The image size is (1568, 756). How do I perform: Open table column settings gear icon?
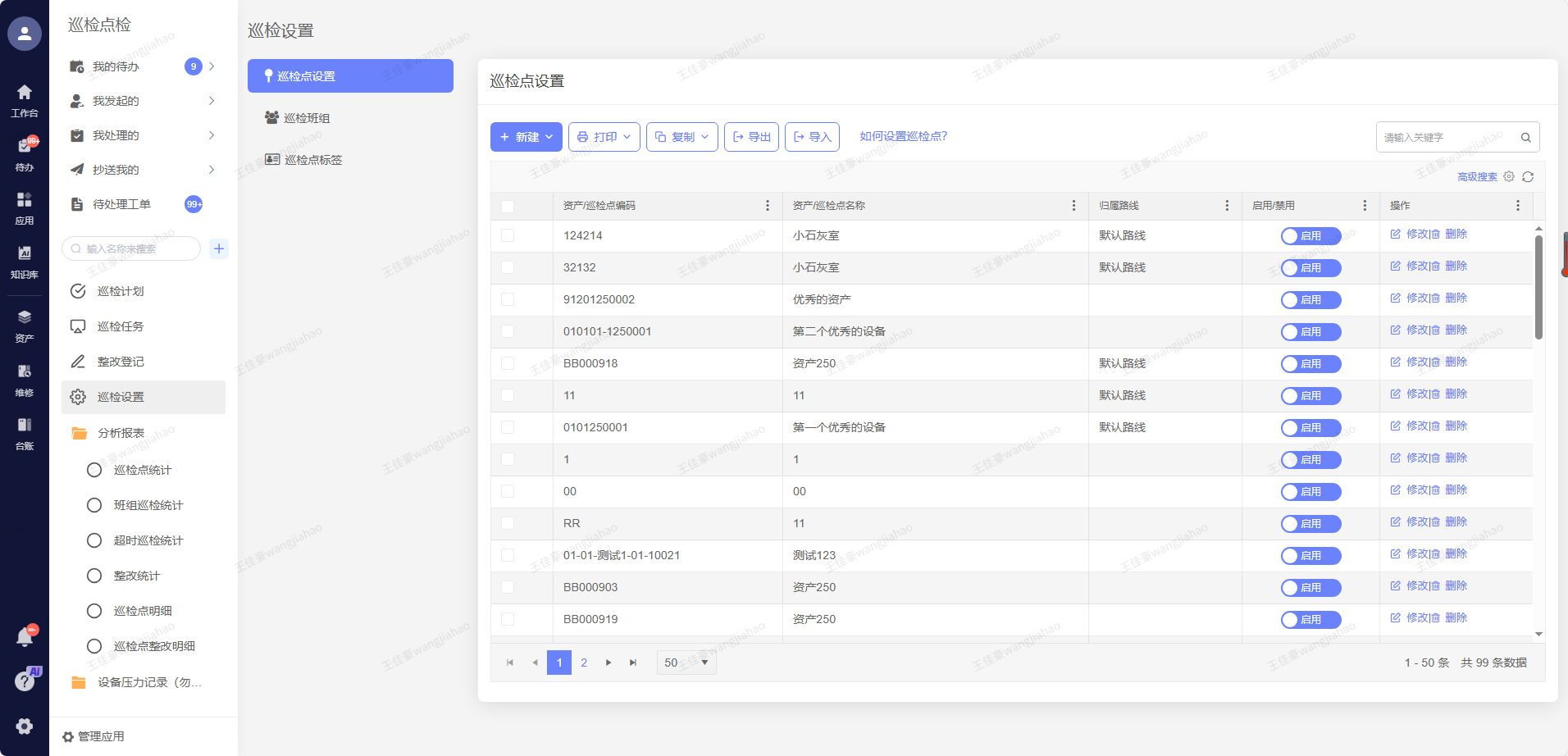(1509, 177)
